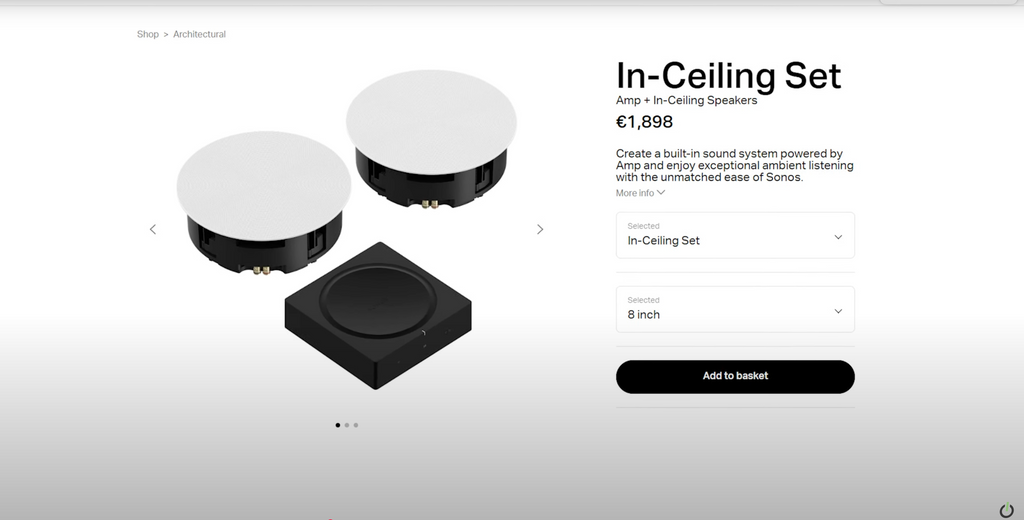The image size is (1024, 520).
Task: Expand the More info section
Action: point(640,193)
